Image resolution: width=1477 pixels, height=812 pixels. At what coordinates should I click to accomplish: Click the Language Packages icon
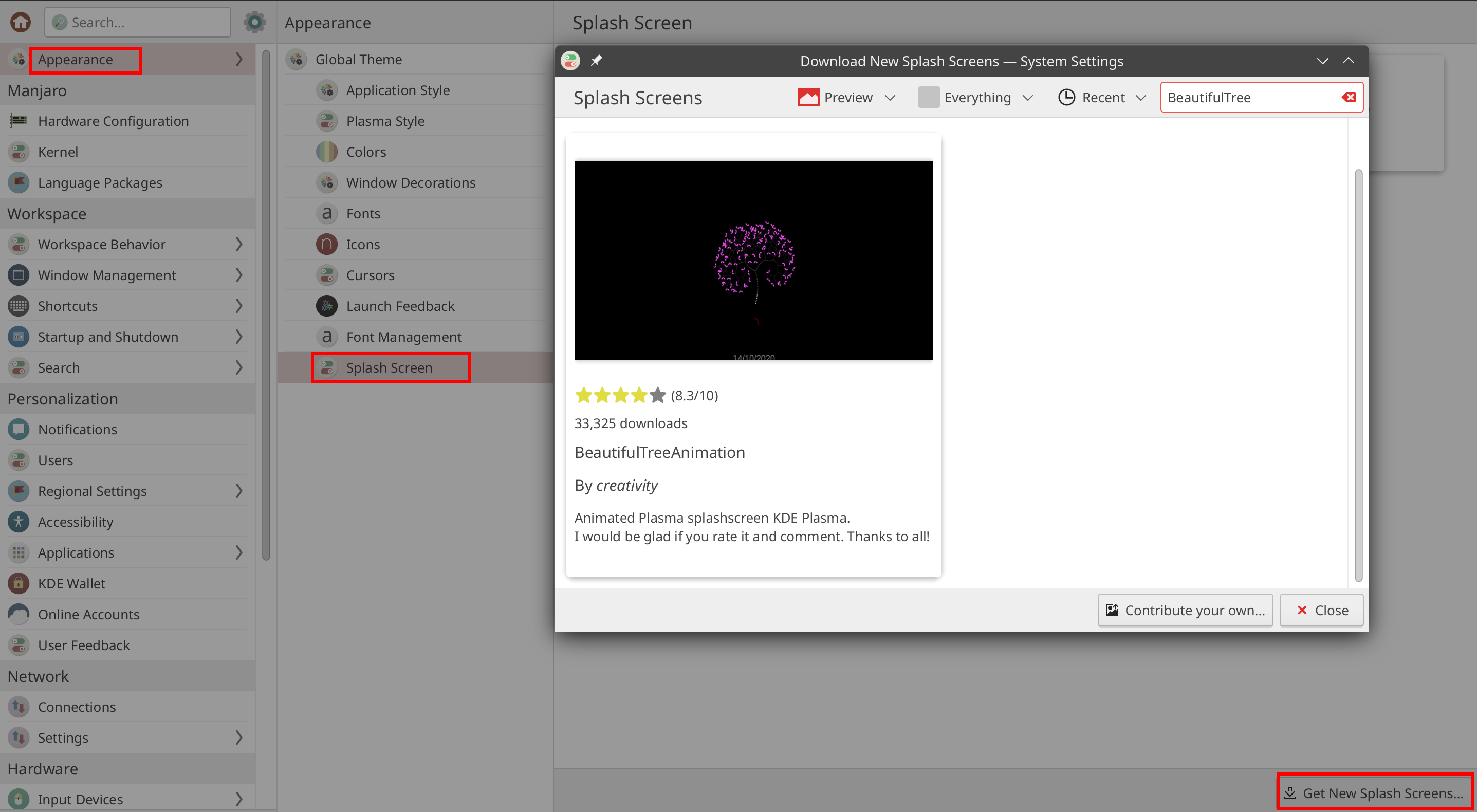click(19, 182)
